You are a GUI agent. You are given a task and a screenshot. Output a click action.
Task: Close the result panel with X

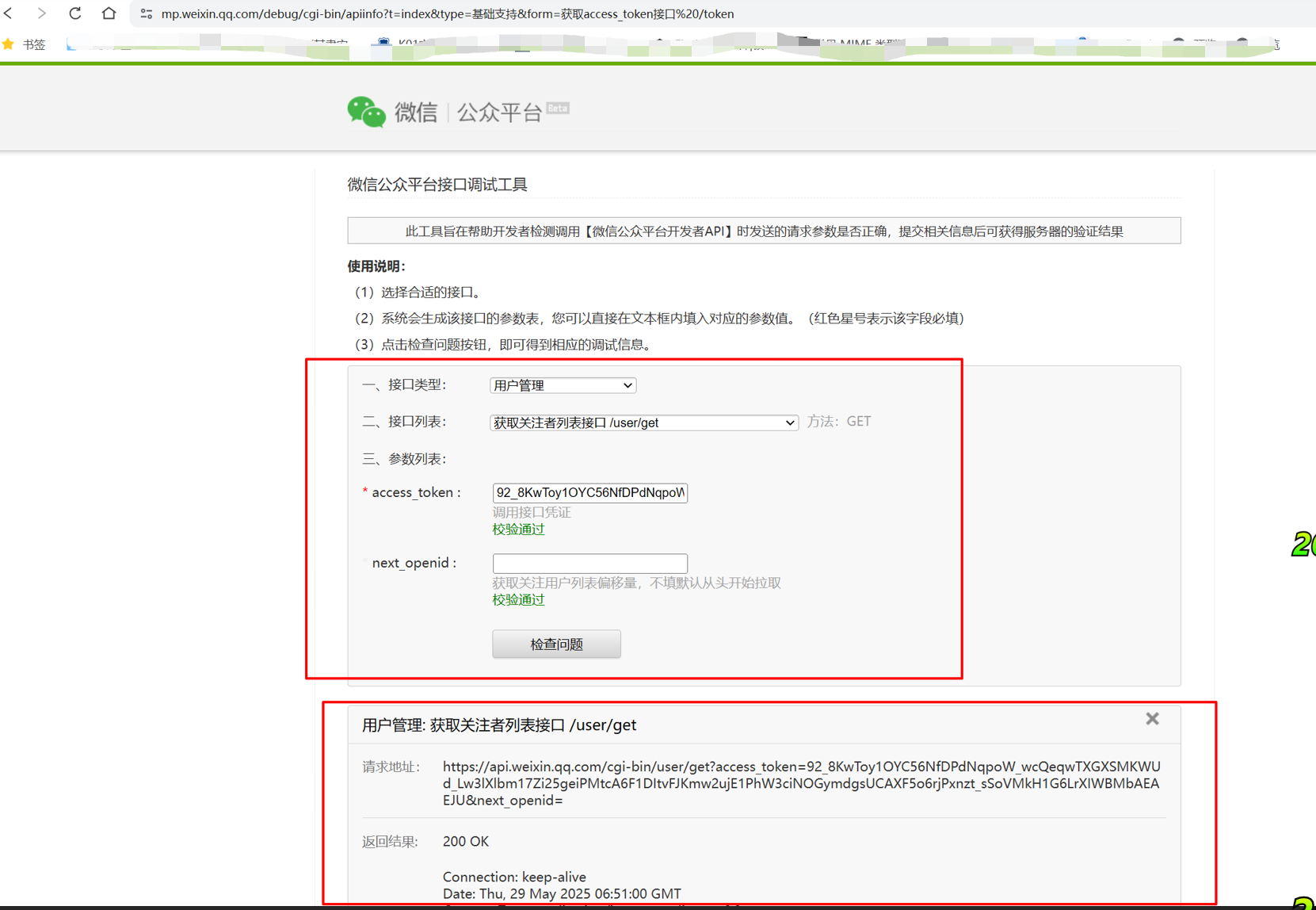(x=1152, y=719)
